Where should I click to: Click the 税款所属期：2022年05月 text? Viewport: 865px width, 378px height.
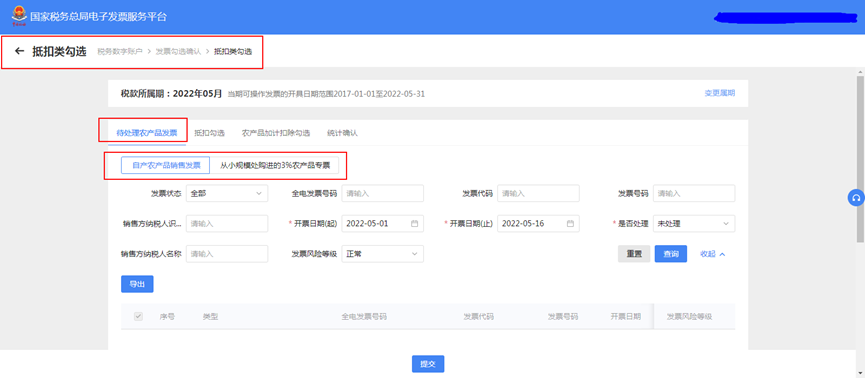pyautogui.click(x=172, y=93)
